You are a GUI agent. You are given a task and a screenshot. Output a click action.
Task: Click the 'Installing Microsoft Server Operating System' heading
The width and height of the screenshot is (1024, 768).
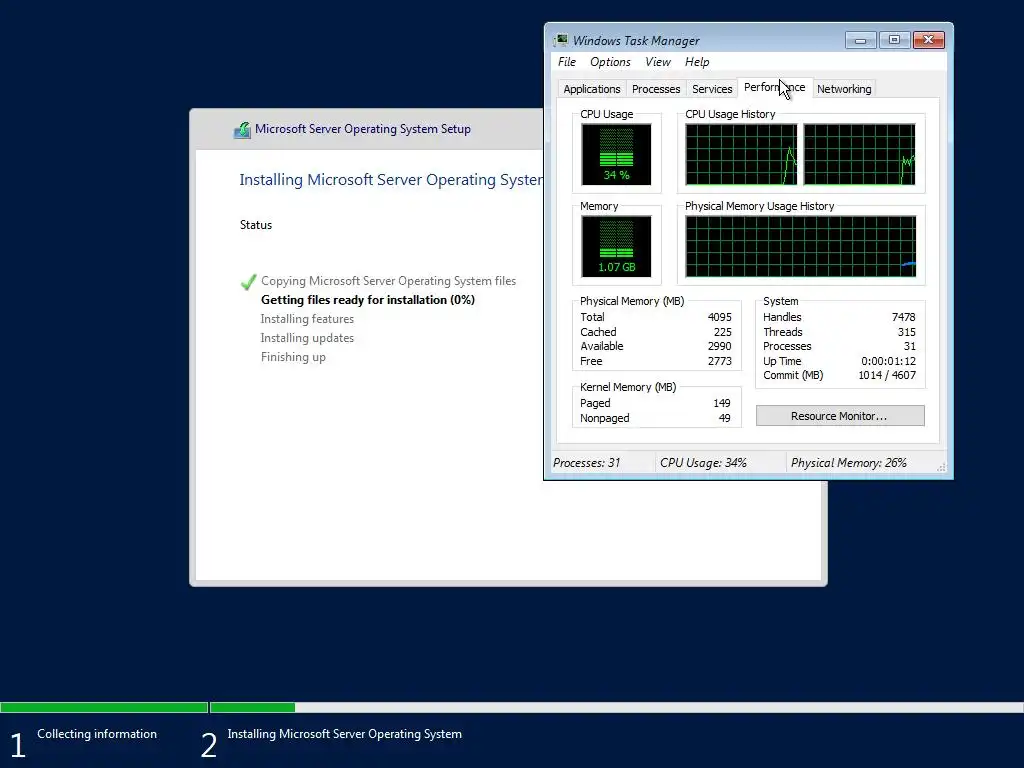point(391,180)
